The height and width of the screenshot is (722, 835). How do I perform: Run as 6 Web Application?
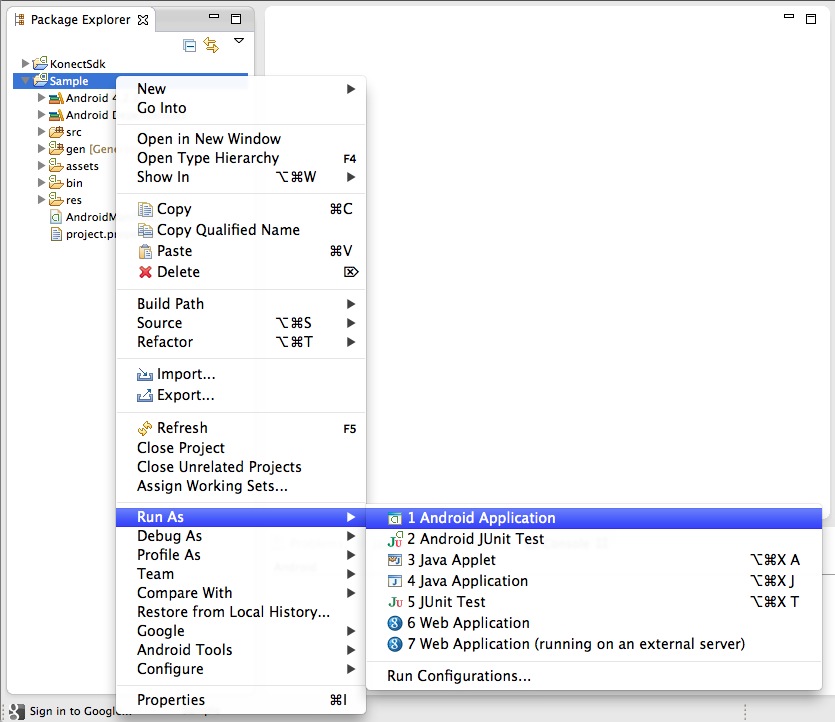point(594,623)
